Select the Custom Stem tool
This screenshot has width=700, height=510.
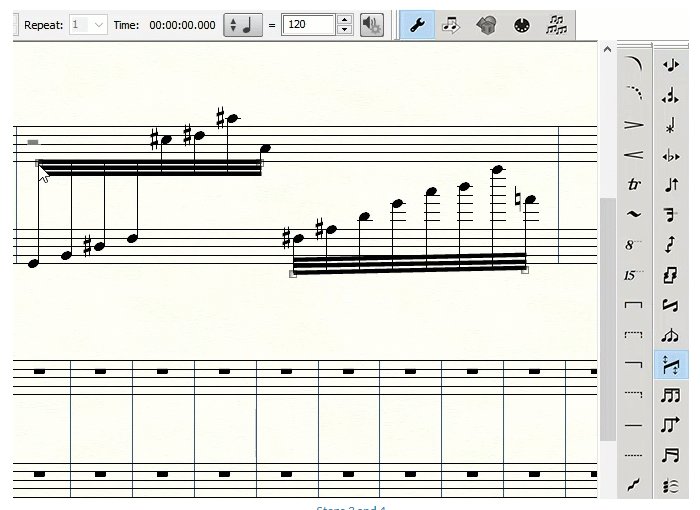[x=671, y=335]
